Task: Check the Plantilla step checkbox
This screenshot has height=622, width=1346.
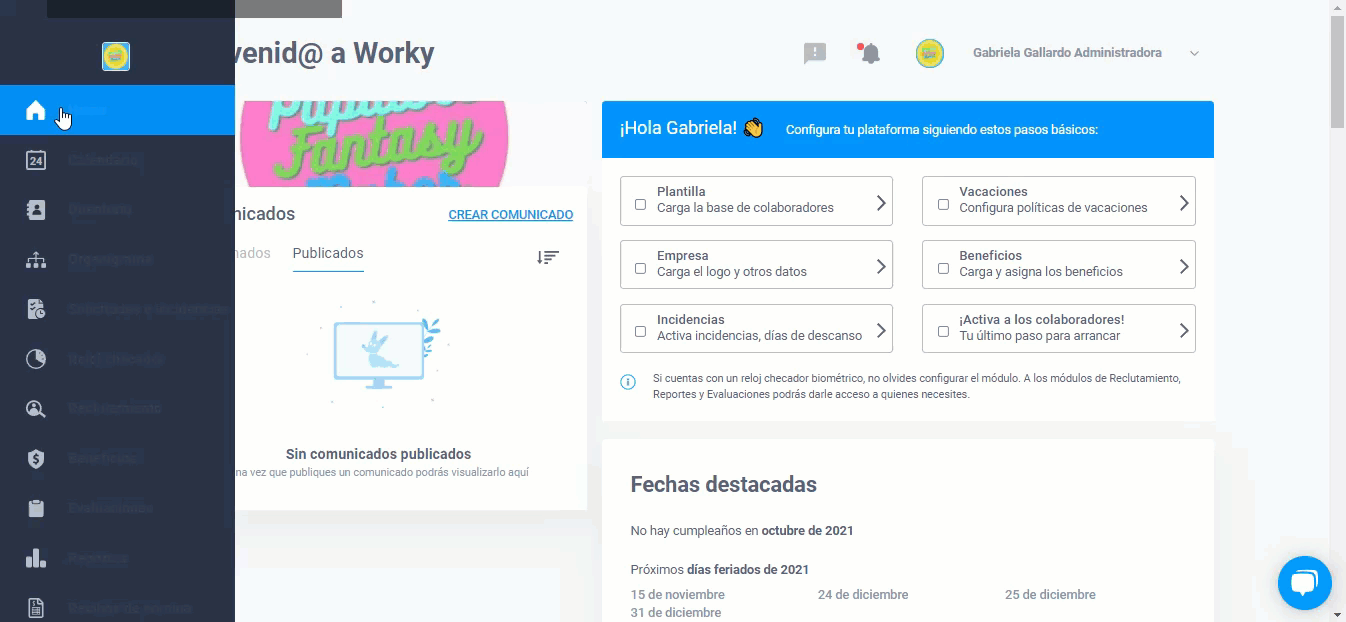Action: (640, 204)
